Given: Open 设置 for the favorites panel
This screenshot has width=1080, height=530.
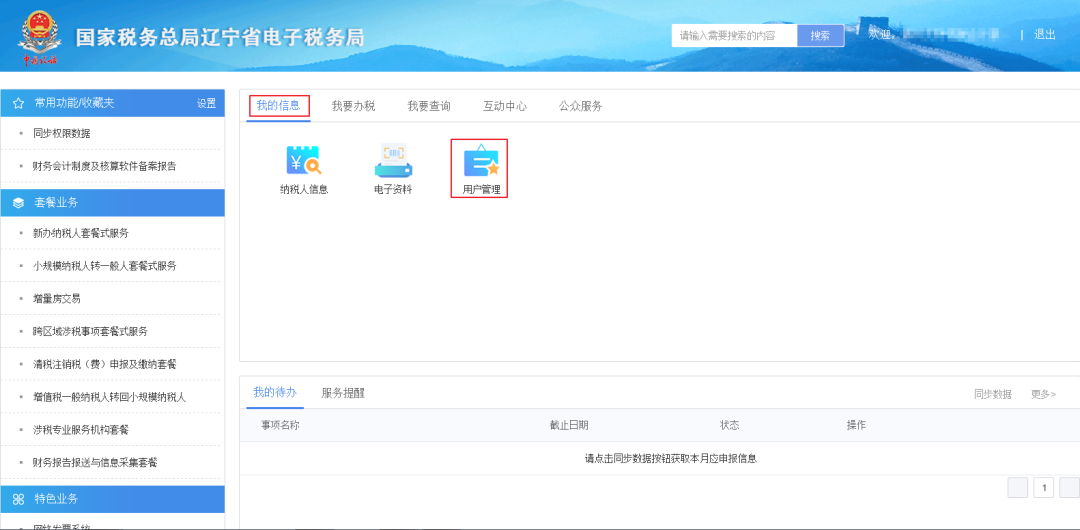Looking at the screenshot, I should [x=207, y=103].
